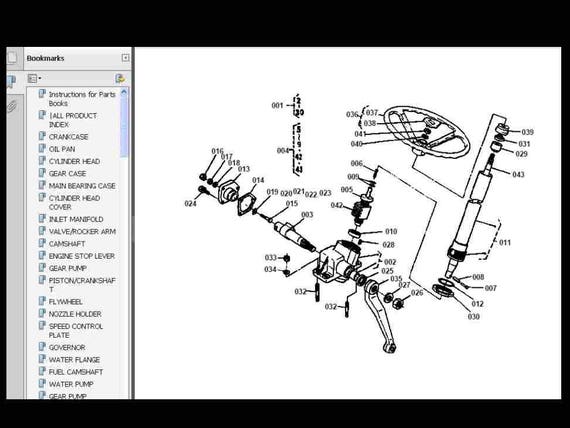
Task: Click the new bookmark icon
Action: coord(120,78)
